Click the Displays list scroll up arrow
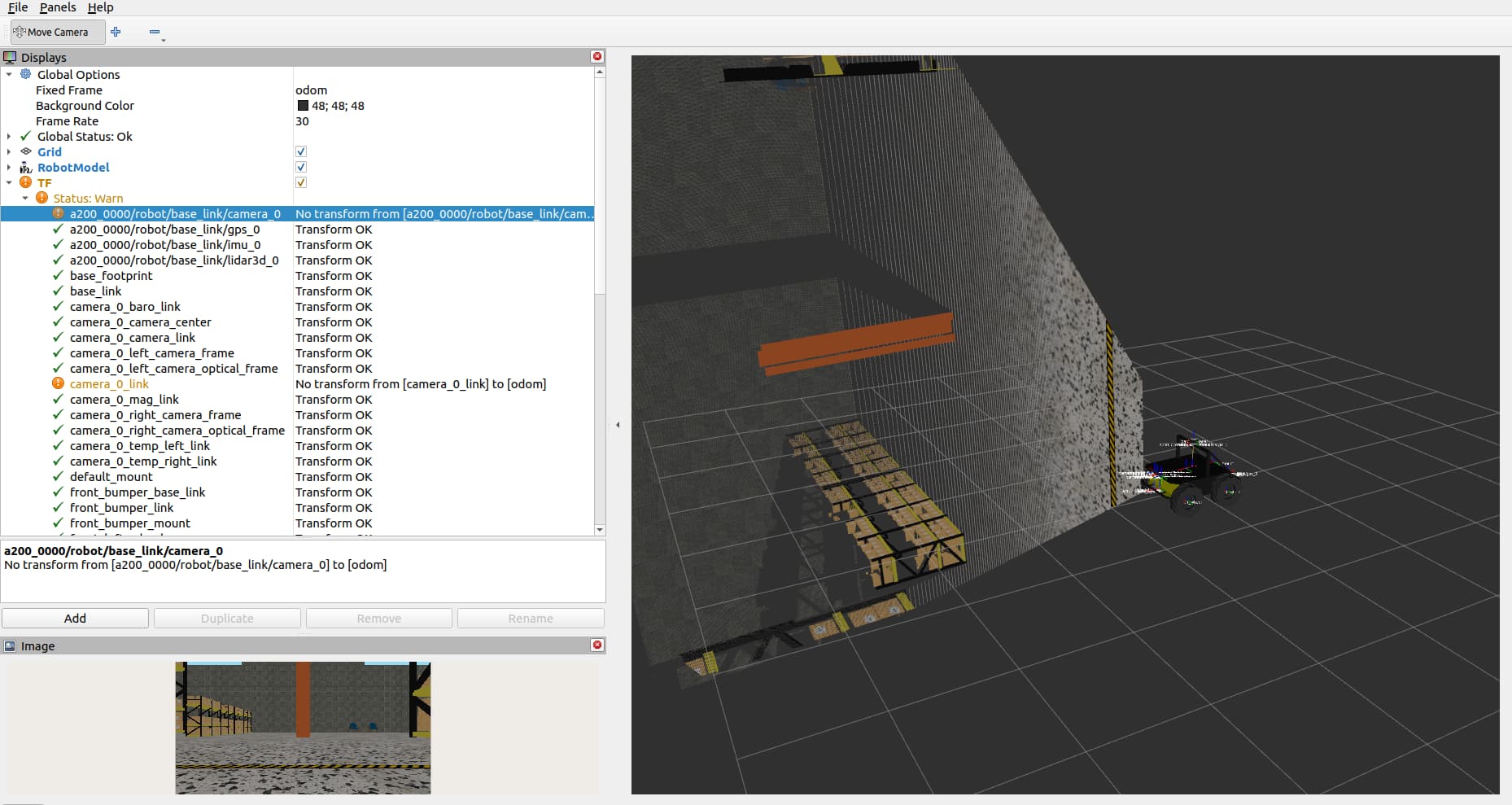 point(600,72)
